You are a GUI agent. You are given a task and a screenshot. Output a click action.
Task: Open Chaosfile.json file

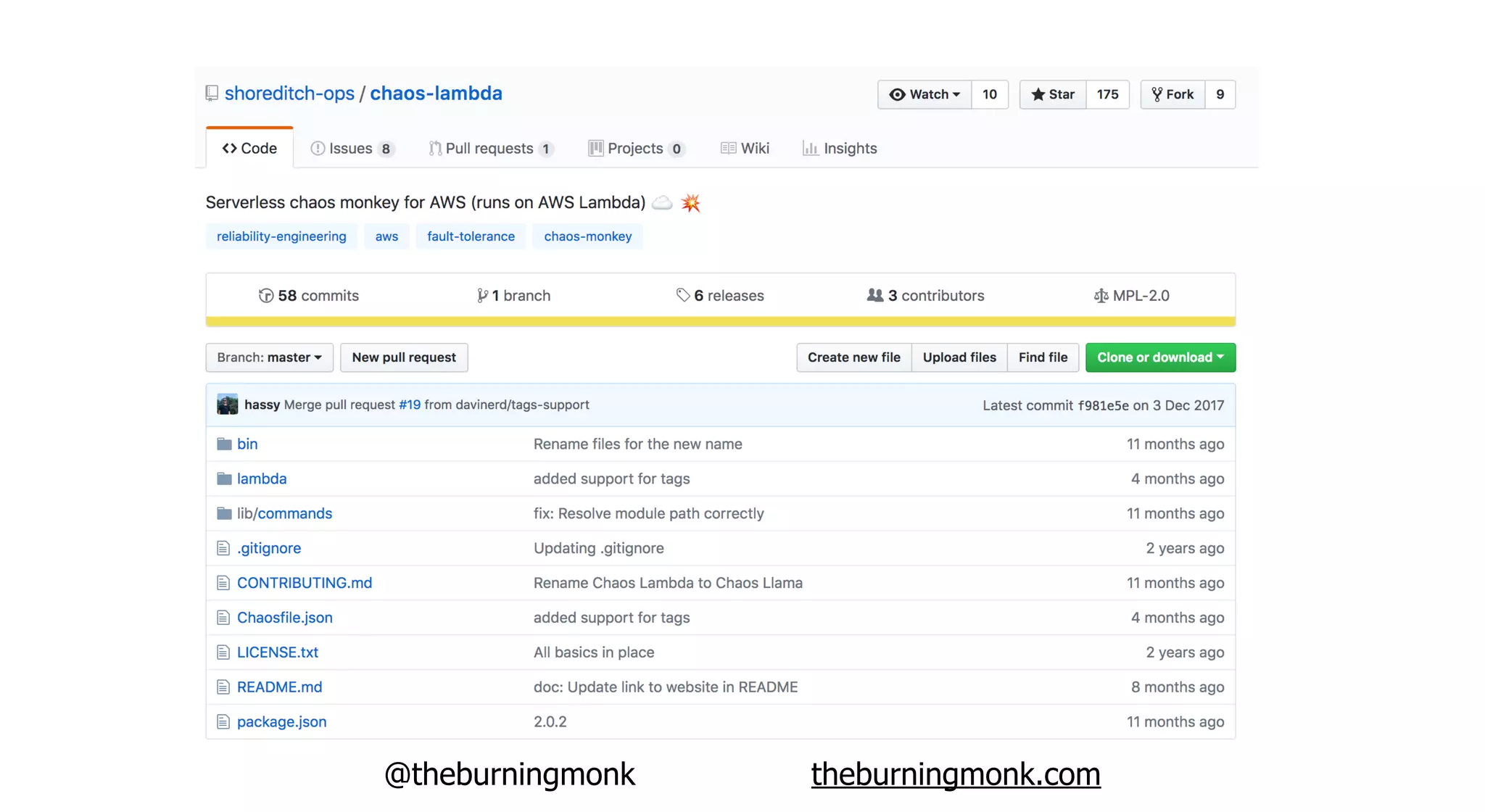[285, 618]
